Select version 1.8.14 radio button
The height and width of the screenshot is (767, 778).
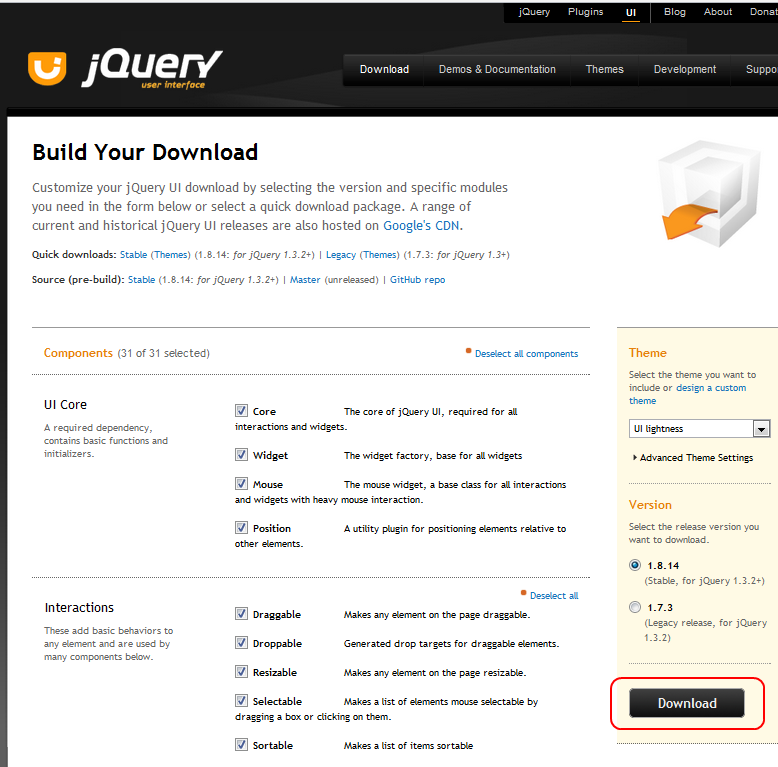(x=635, y=565)
